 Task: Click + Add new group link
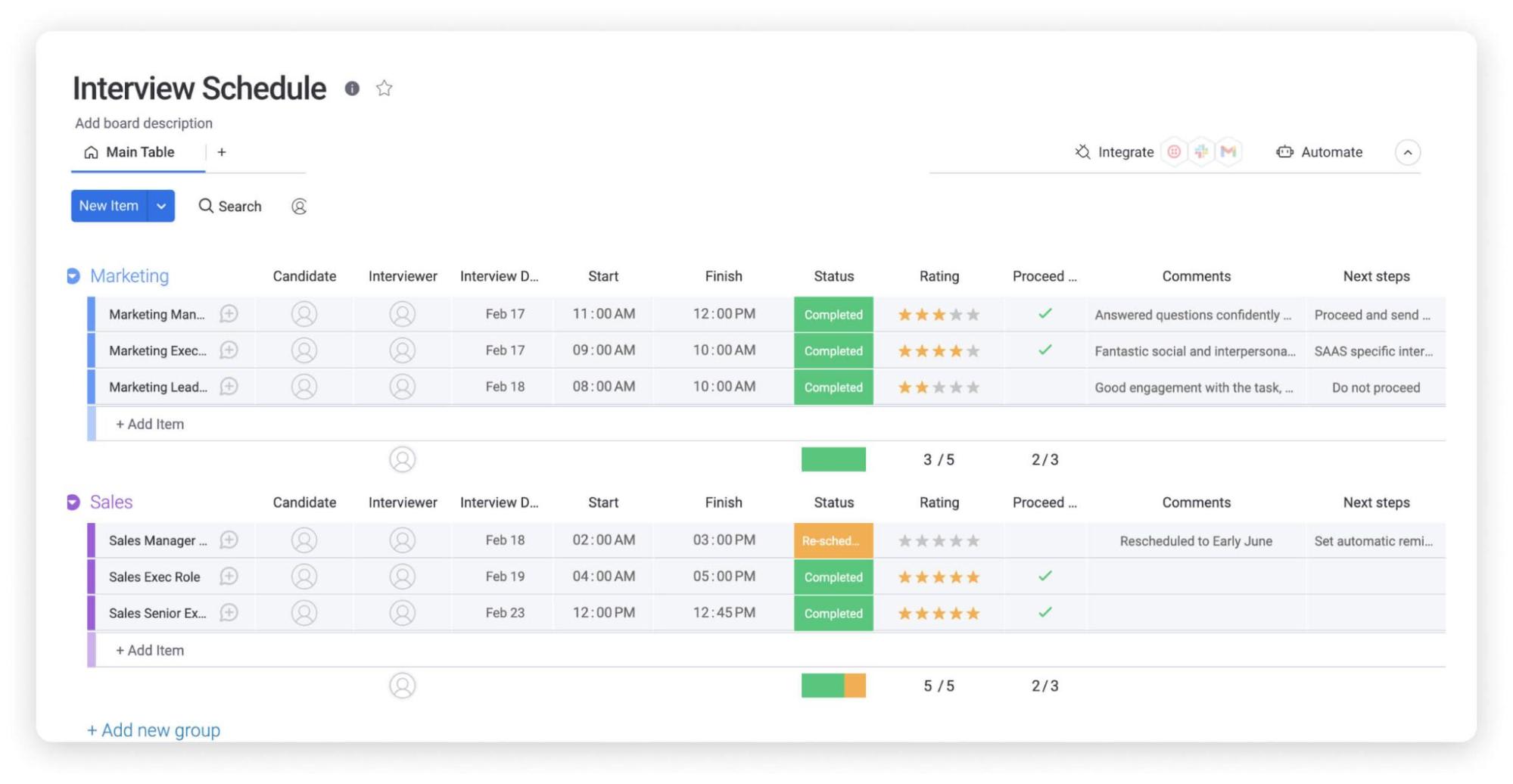pyautogui.click(x=154, y=730)
